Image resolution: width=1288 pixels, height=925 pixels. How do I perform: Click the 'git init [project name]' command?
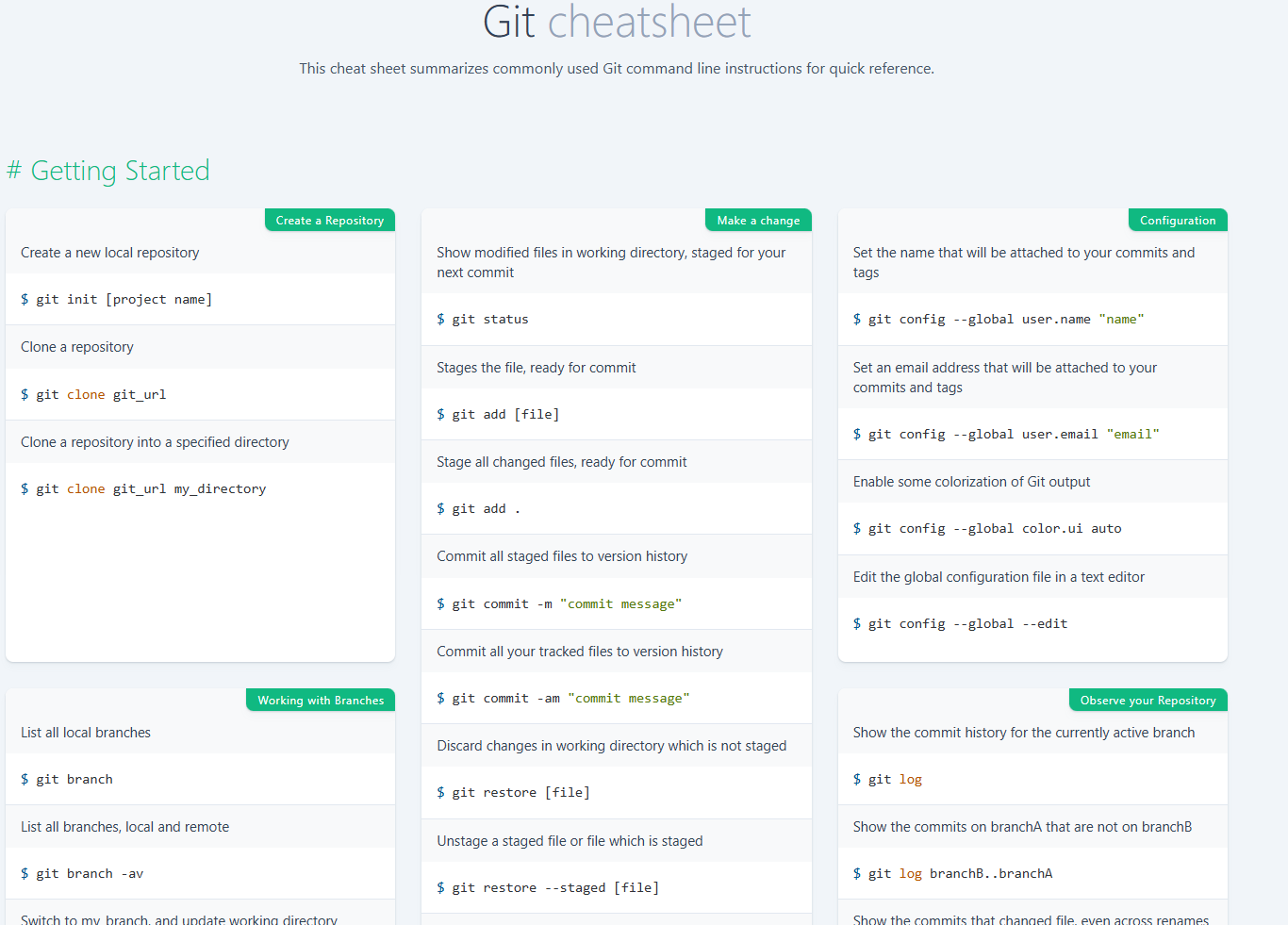pos(117,300)
